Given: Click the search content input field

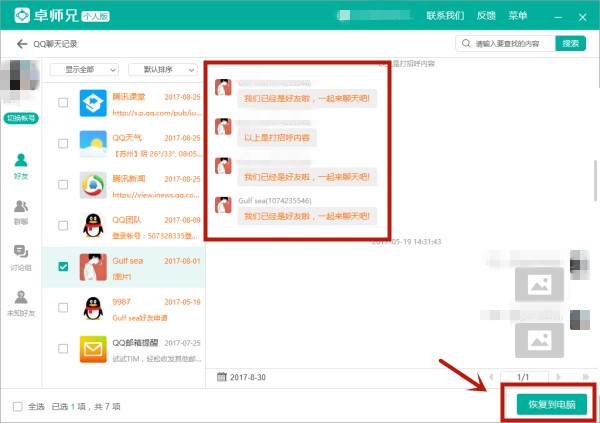Looking at the screenshot, I should coord(505,43).
